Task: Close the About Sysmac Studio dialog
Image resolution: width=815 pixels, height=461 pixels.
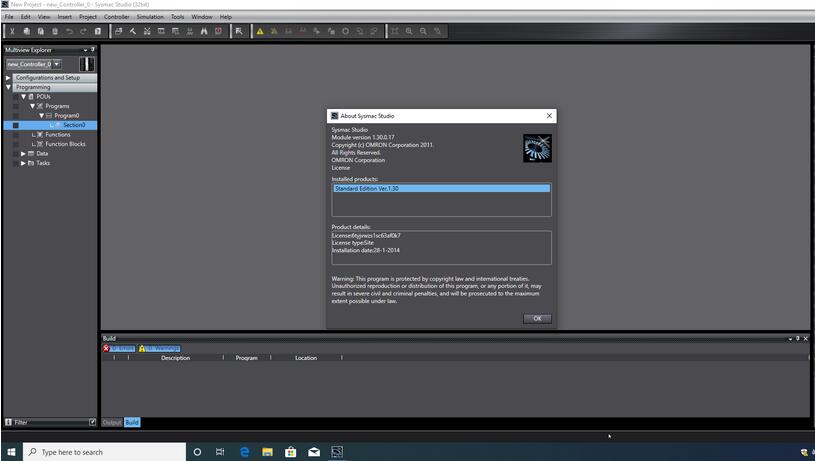Action: 549,115
